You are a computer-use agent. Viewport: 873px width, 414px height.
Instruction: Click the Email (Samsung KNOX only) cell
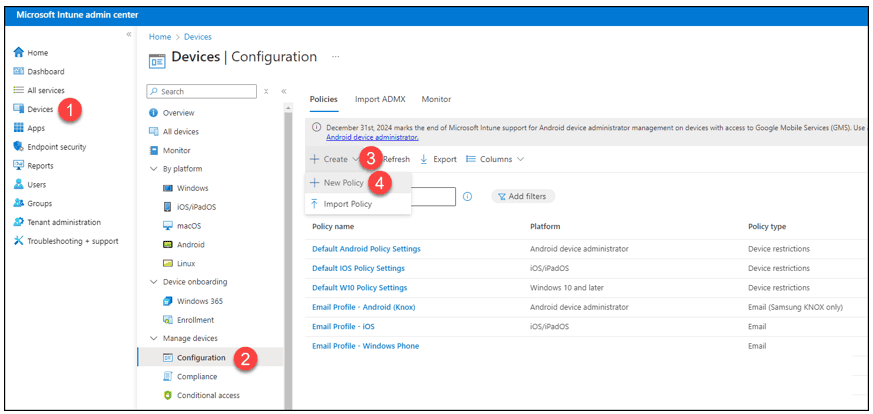click(x=796, y=307)
